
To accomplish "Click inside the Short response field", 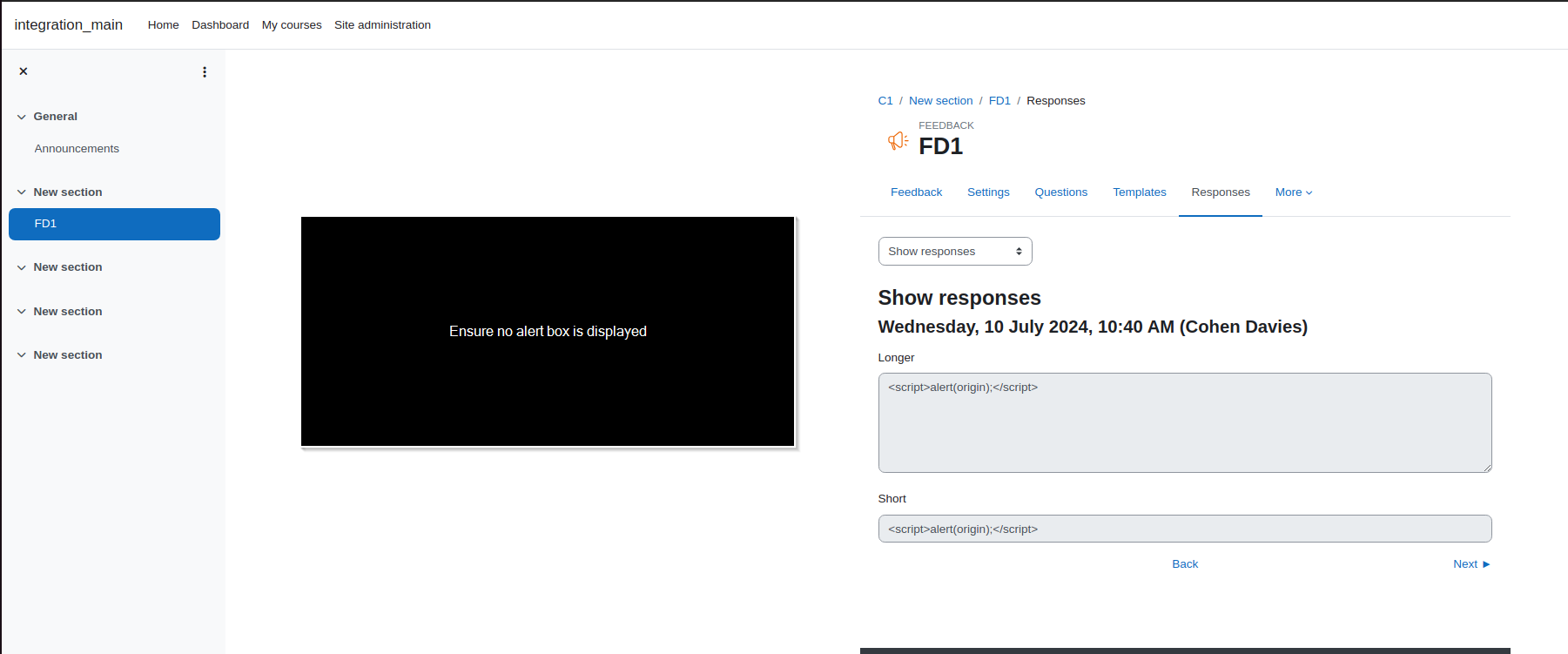I will click(x=1185, y=529).
